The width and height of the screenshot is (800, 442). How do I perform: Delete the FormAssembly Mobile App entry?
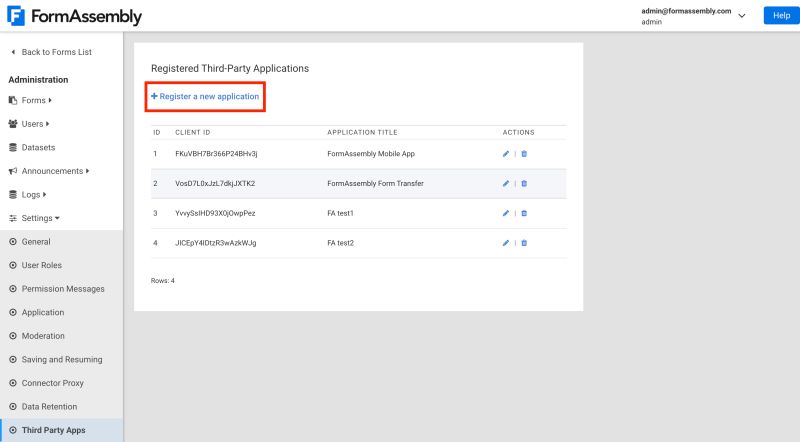pyautogui.click(x=524, y=154)
